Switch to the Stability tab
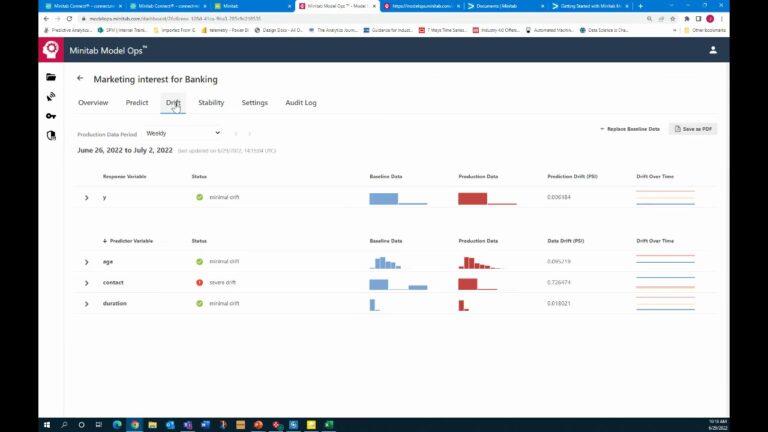The height and width of the screenshot is (432, 768). [211, 102]
